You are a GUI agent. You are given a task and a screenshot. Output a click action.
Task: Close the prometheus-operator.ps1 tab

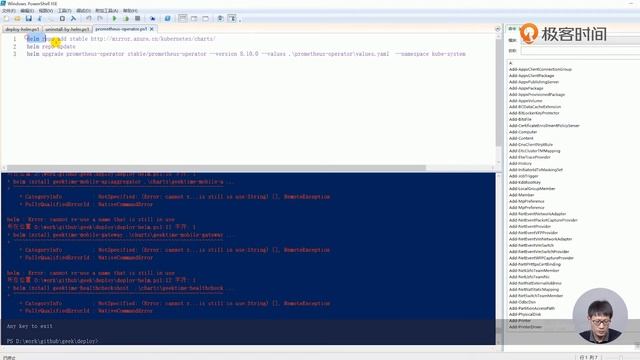[152, 29]
